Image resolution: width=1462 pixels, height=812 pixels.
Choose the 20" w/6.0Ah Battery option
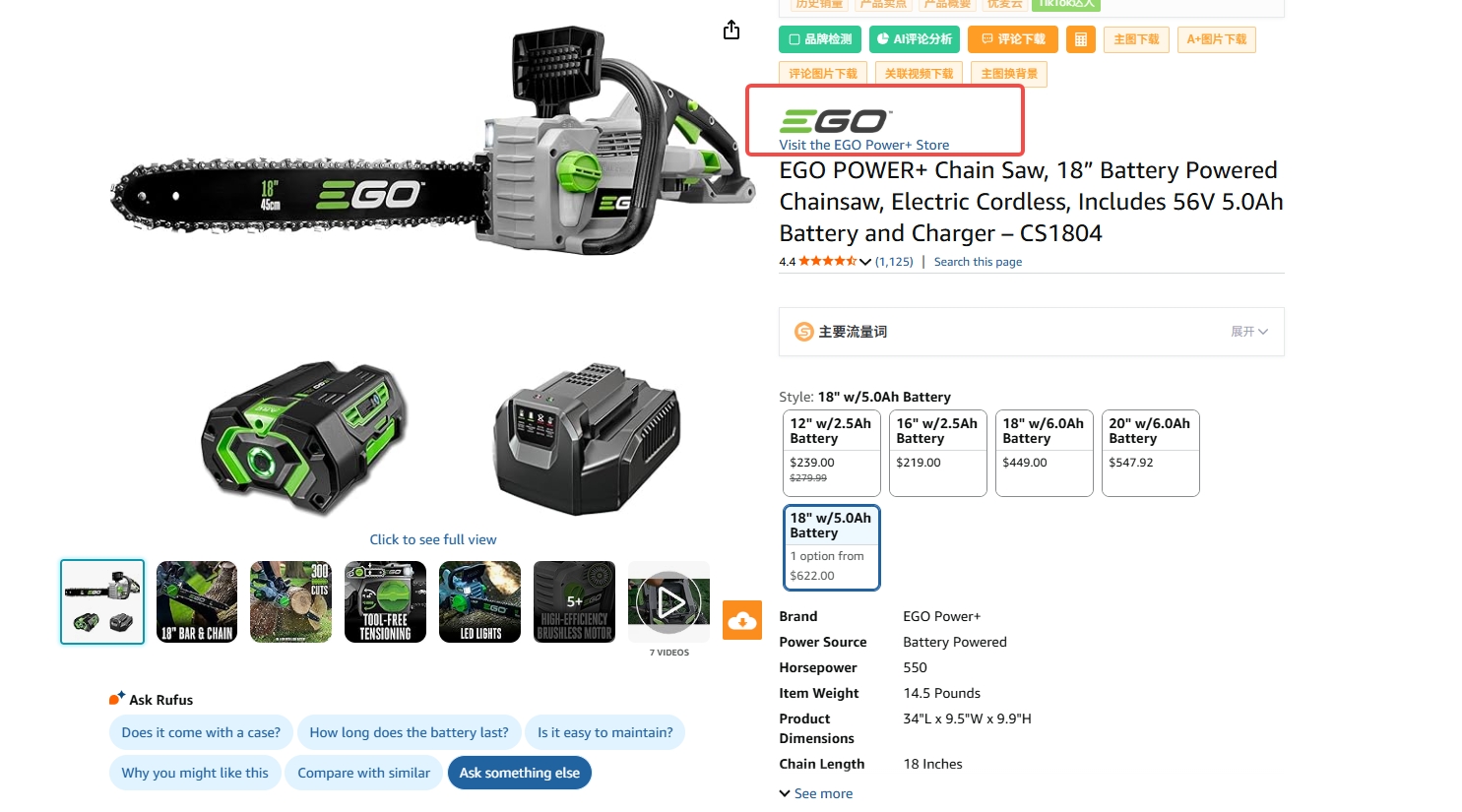(x=1150, y=453)
